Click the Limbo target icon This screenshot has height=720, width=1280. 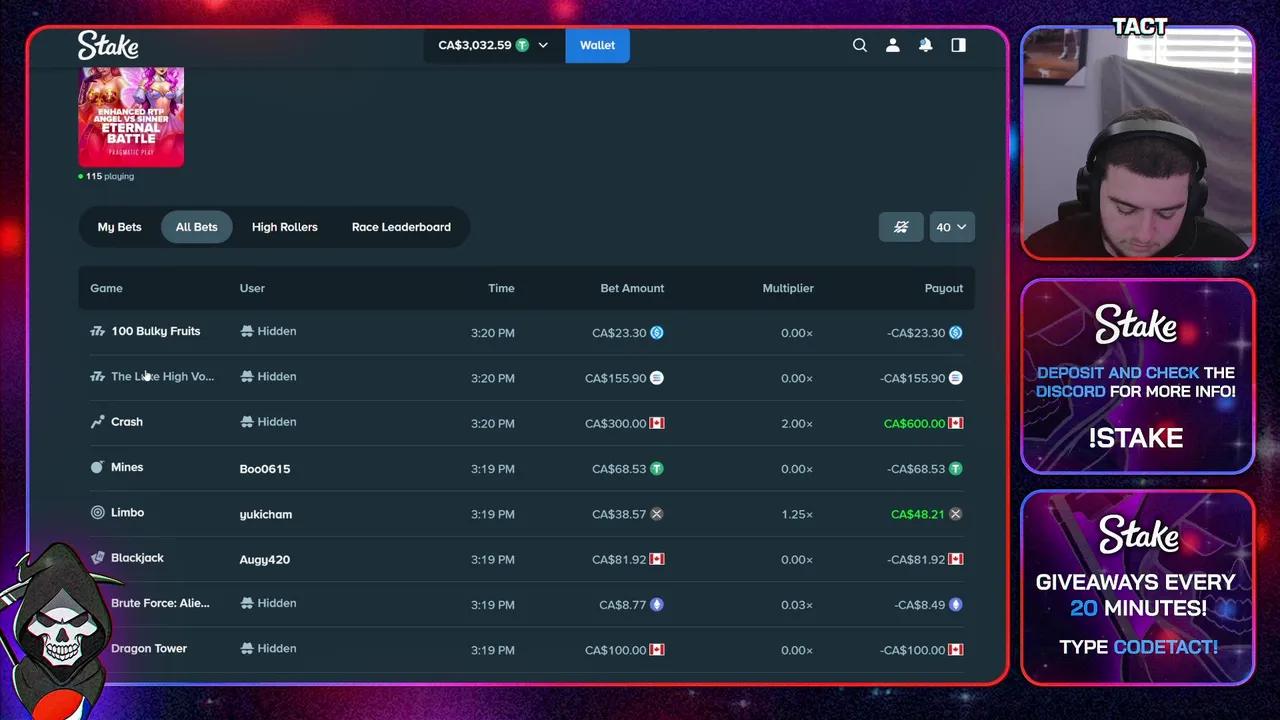97,512
